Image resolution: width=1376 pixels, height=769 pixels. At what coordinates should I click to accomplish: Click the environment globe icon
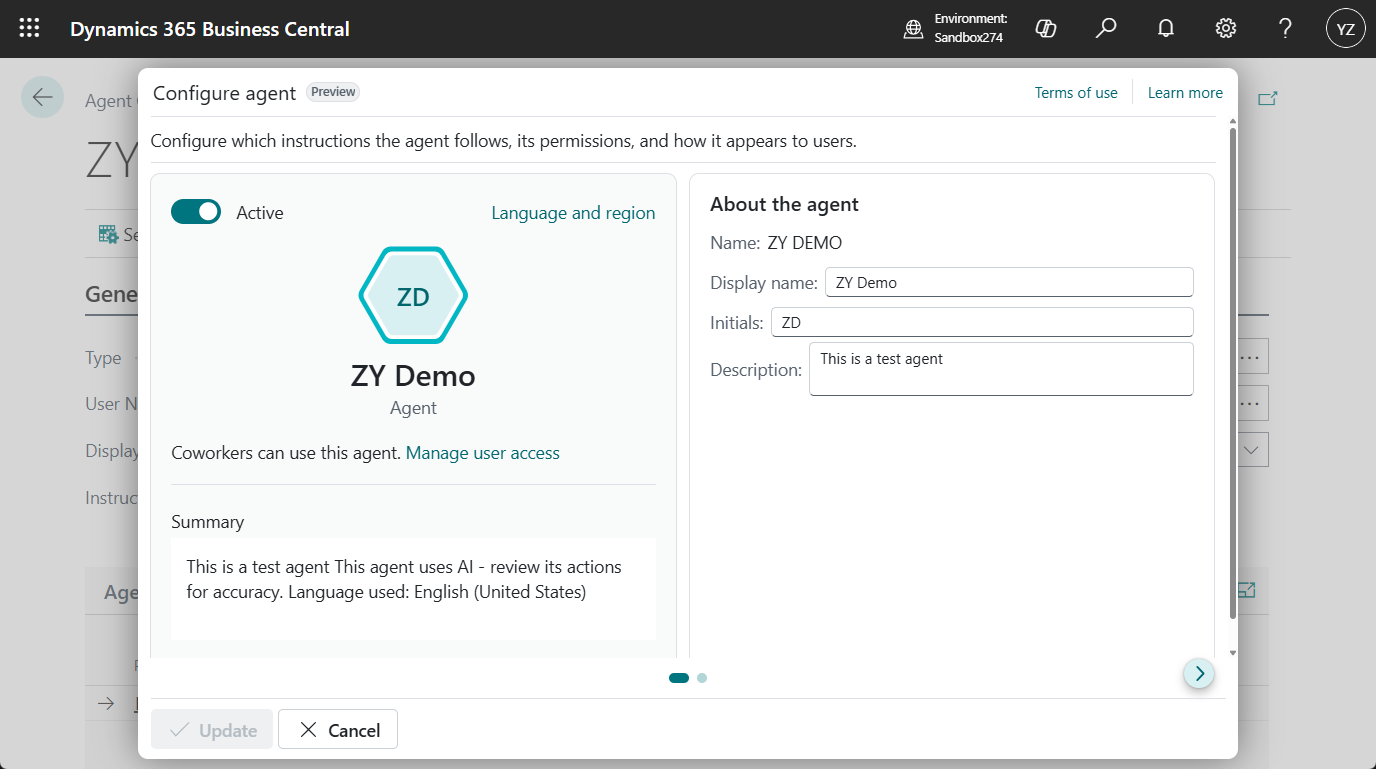click(913, 29)
